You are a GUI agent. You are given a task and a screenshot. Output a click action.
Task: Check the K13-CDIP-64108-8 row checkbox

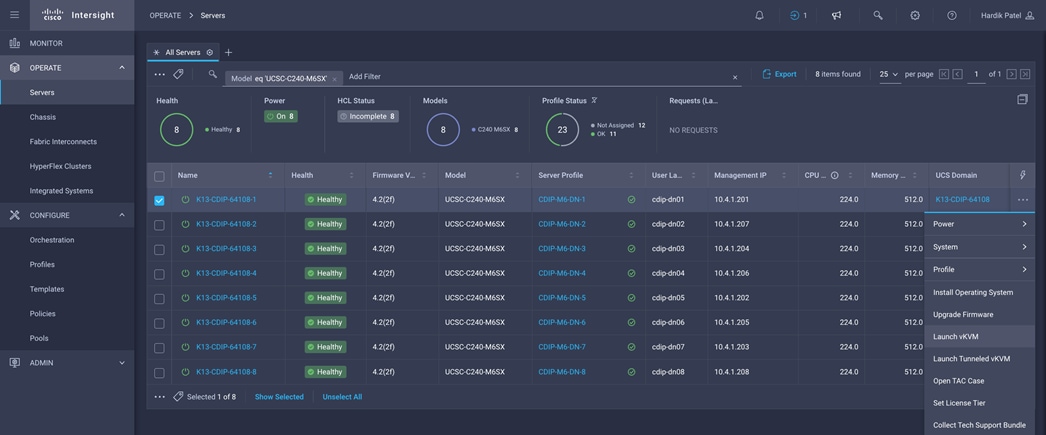click(159, 372)
